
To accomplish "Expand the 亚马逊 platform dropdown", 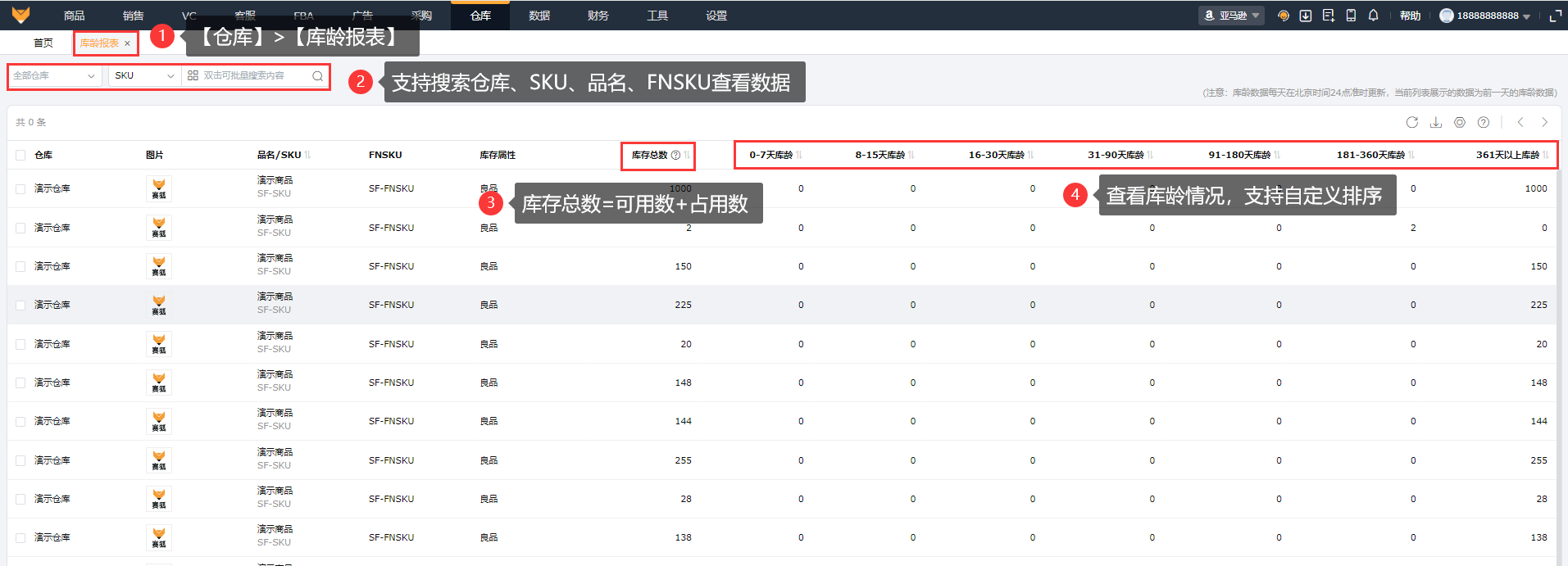I will pyautogui.click(x=1231, y=16).
